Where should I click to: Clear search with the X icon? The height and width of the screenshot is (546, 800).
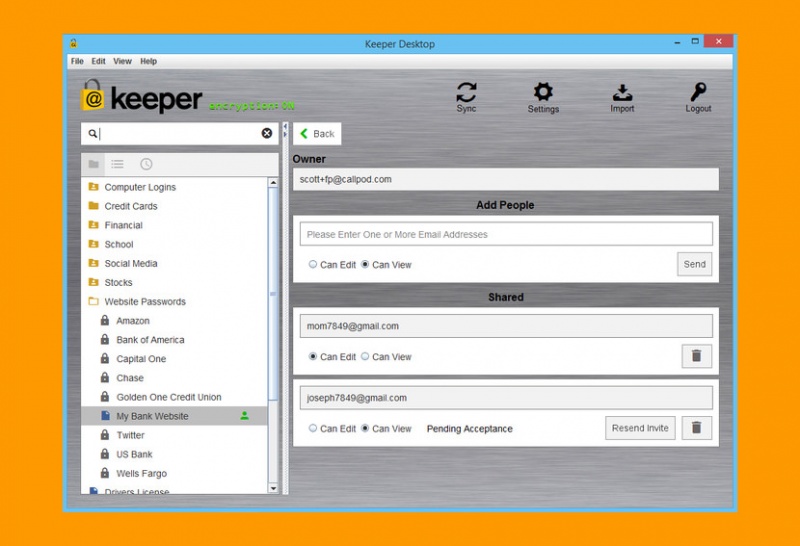pos(267,133)
